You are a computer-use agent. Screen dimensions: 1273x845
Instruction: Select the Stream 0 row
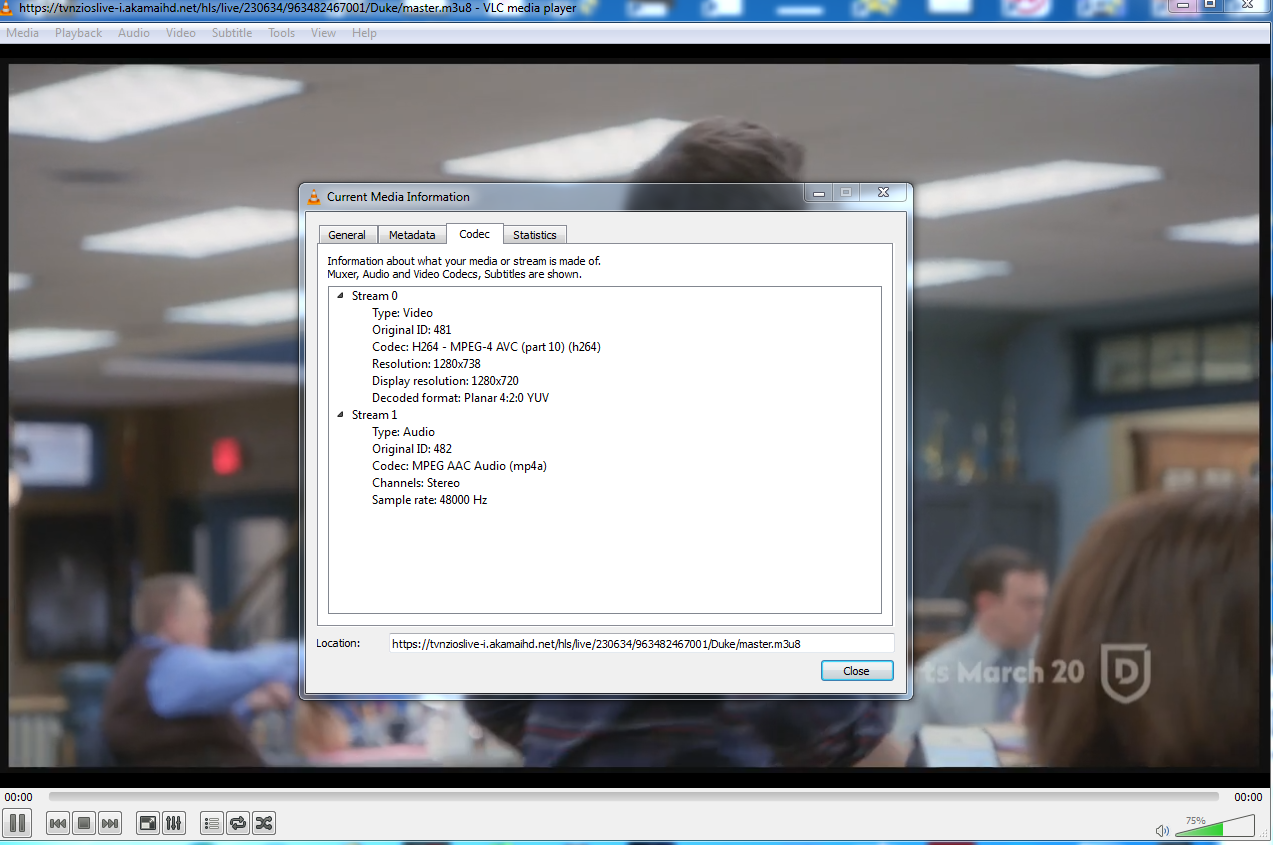pyautogui.click(x=374, y=296)
